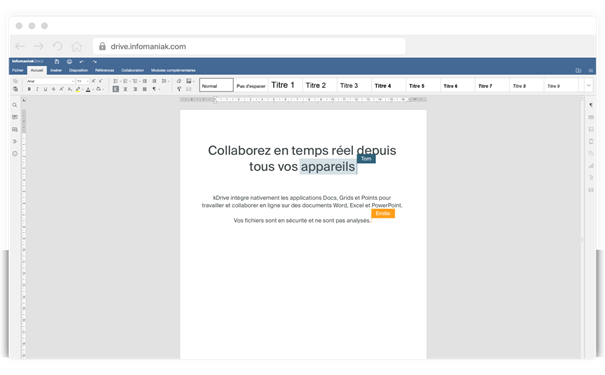Open chart settings in right sidebar
This screenshot has width=605, height=375.
pos(591,166)
